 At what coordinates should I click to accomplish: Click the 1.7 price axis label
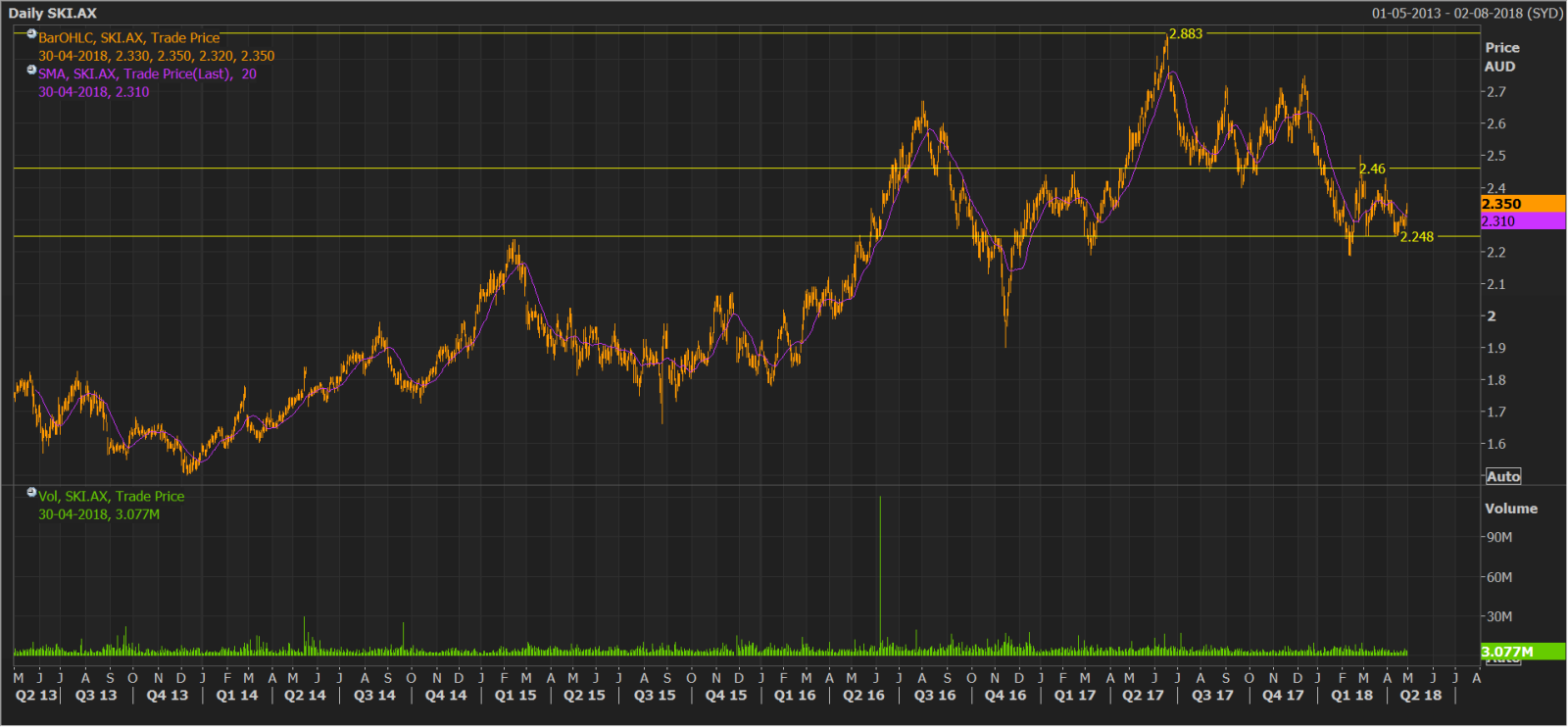point(1496,412)
